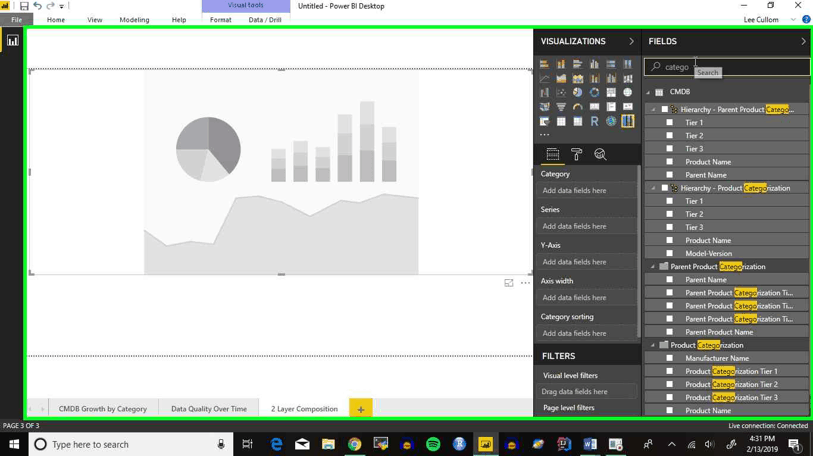Select the Funnel visual
Image resolution: width=815 pixels, height=458 pixels.
[561, 107]
